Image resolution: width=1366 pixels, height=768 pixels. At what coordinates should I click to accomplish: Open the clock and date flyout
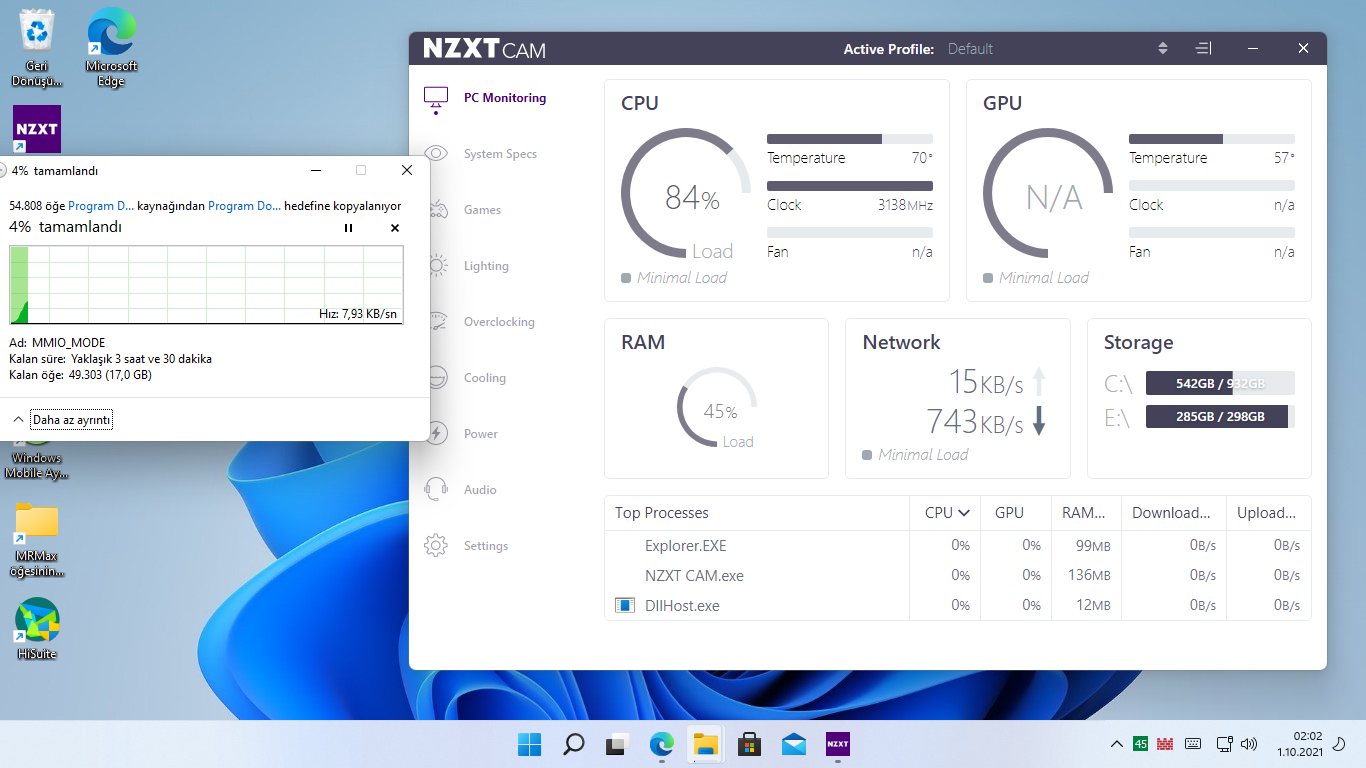pos(1300,744)
